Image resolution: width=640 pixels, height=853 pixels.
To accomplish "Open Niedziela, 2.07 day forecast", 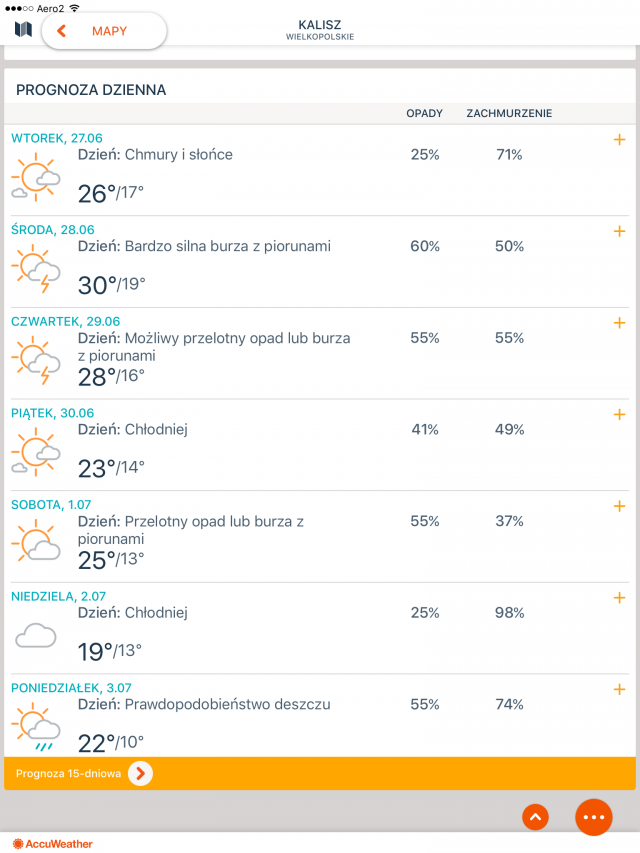I will tap(59, 596).
